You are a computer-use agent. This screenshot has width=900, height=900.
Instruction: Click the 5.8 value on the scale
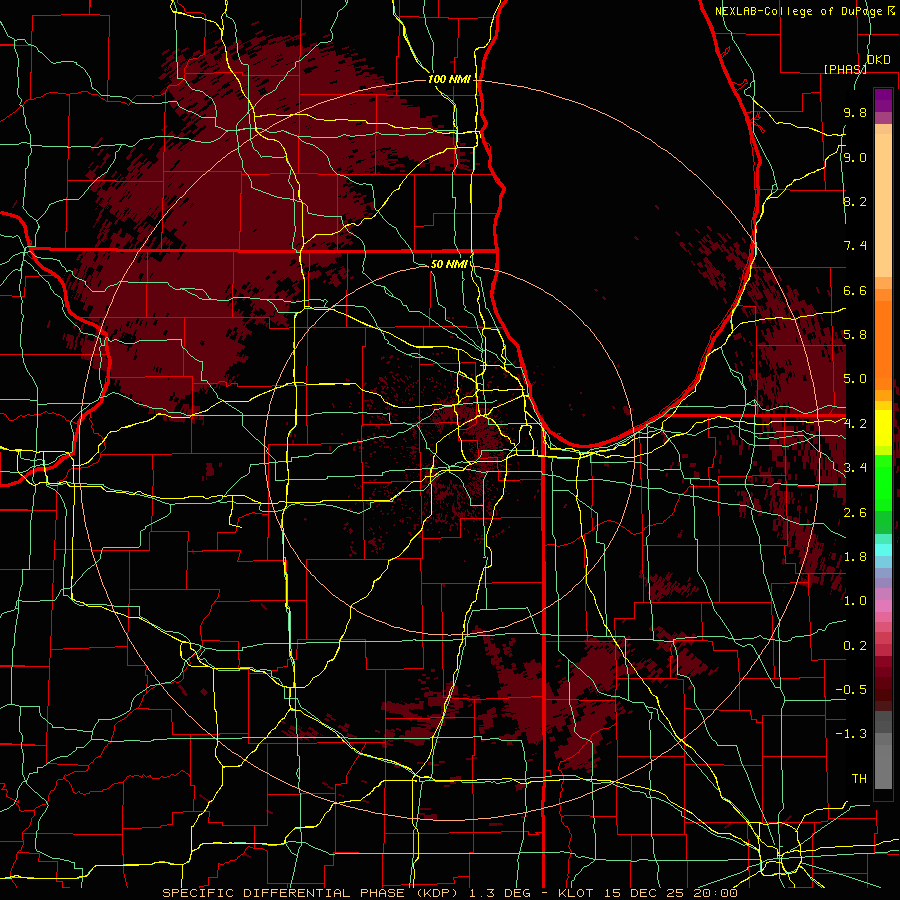coord(855,335)
